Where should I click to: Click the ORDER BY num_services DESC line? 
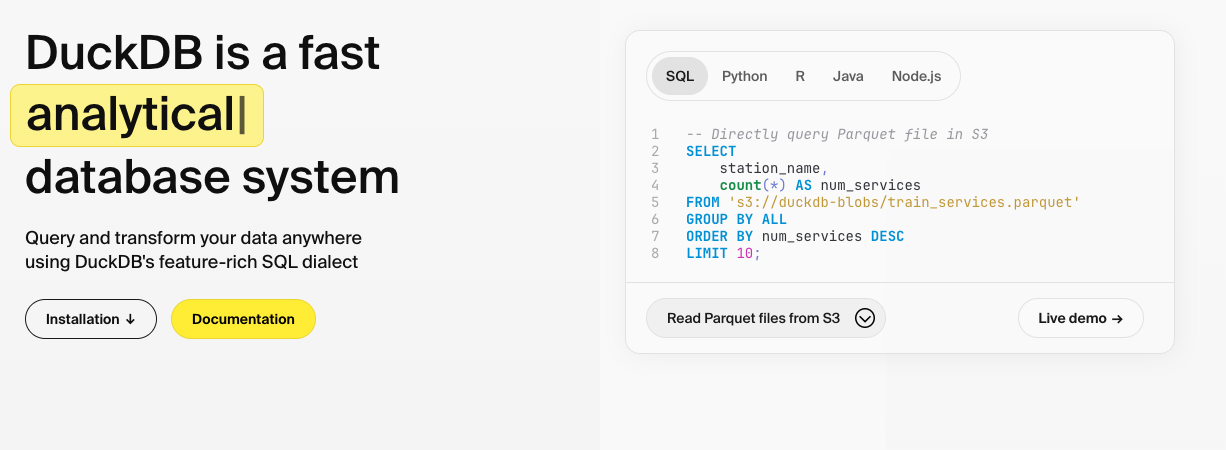click(794, 236)
